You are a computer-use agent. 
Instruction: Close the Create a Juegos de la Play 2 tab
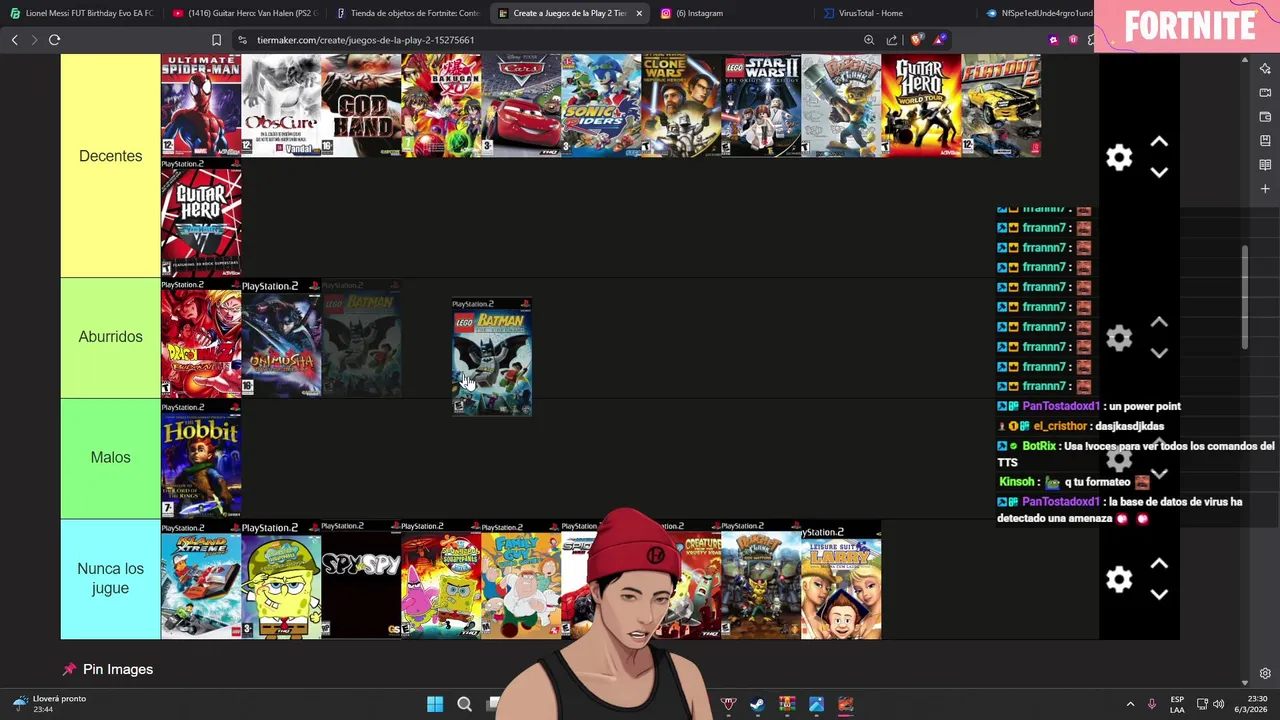[x=639, y=13]
